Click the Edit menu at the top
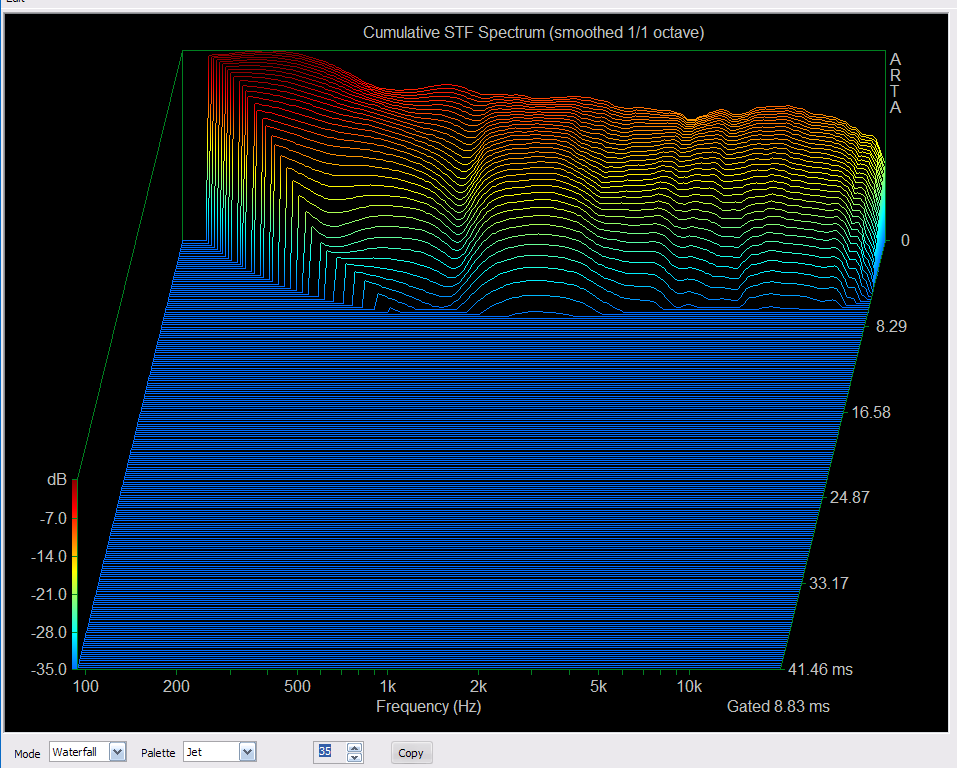This screenshot has width=957, height=768. click(15, 2)
